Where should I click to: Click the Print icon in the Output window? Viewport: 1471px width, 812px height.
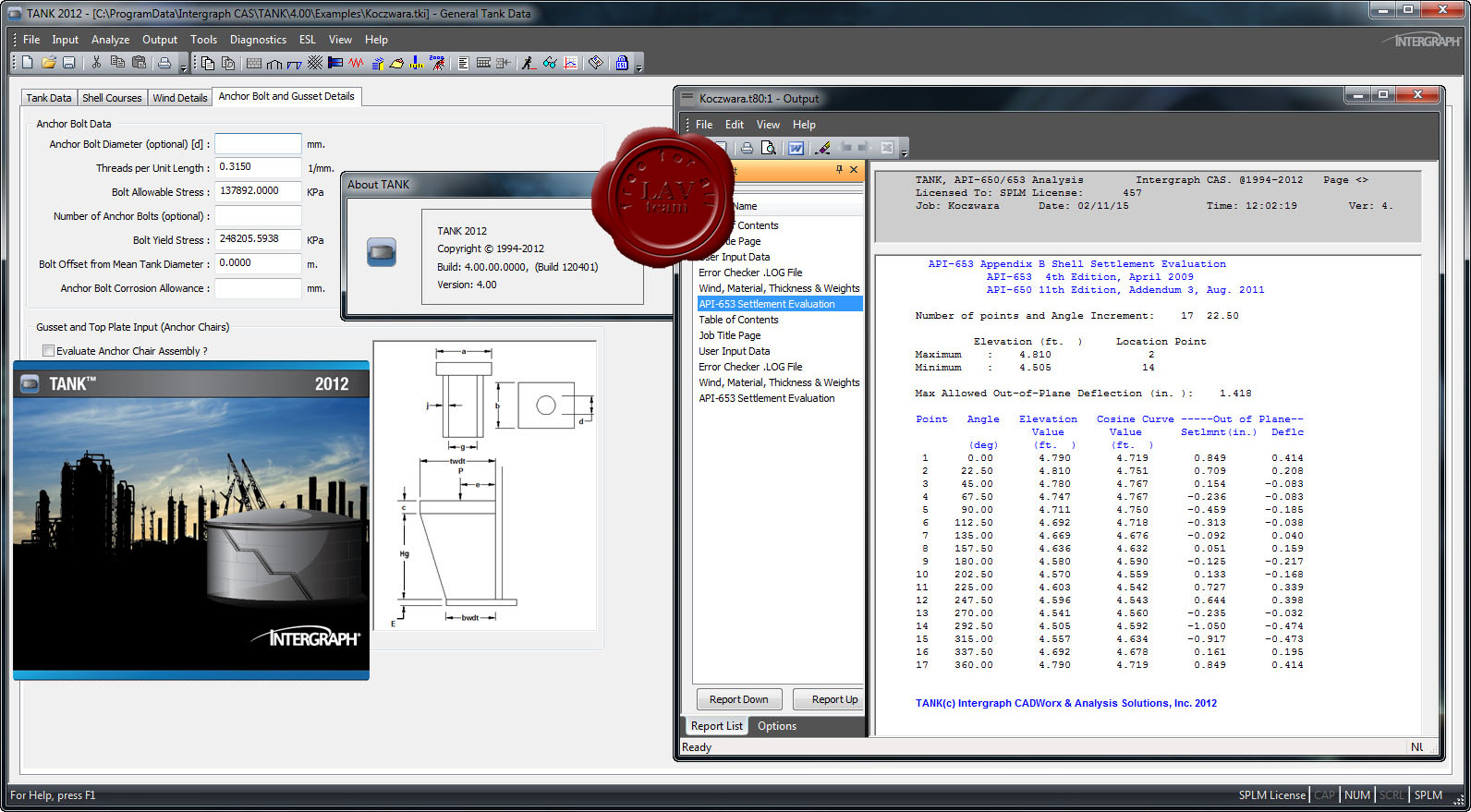pos(747,148)
